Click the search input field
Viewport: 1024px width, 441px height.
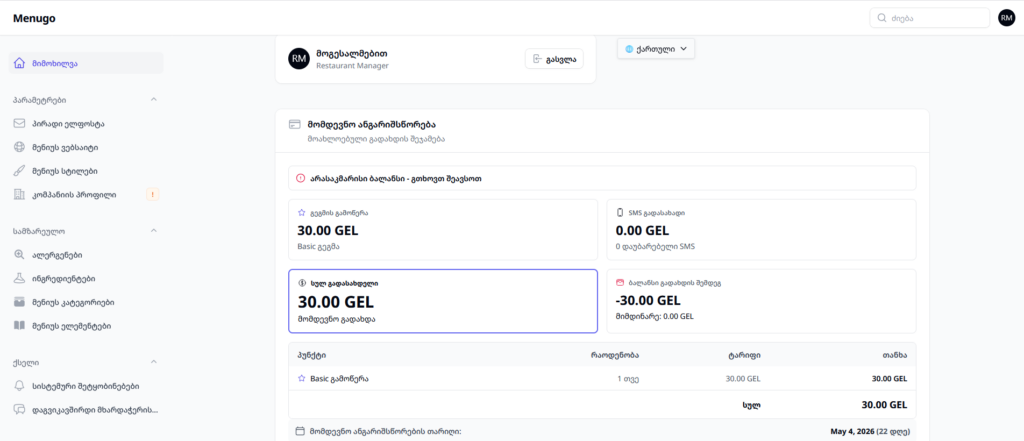point(937,18)
